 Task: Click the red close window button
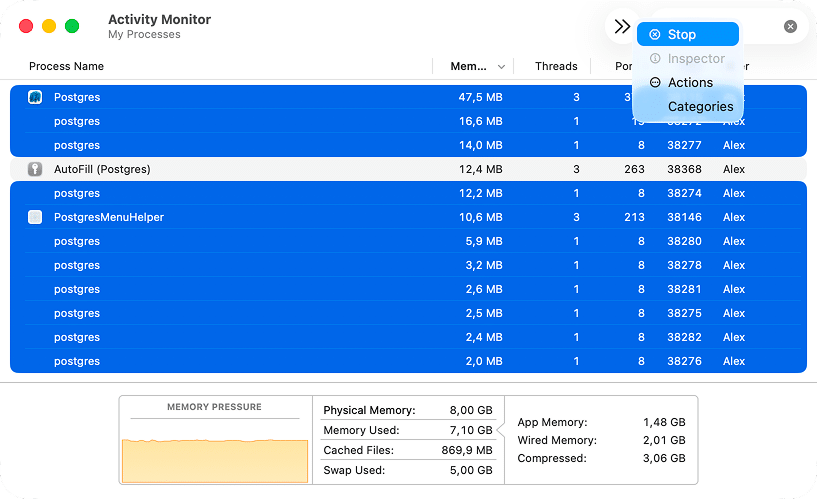pos(26,26)
